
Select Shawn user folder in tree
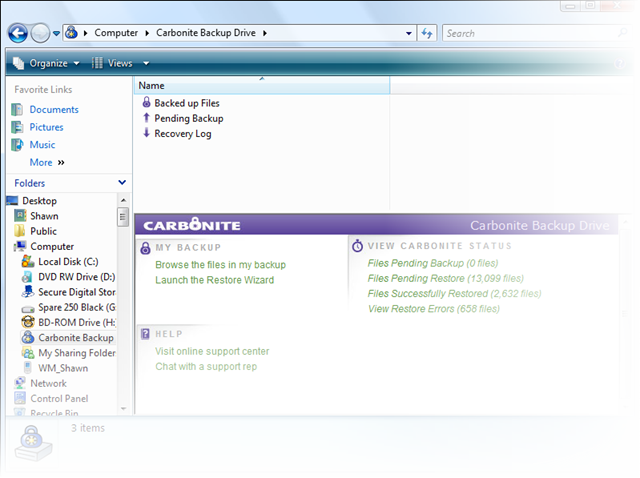pos(44,216)
